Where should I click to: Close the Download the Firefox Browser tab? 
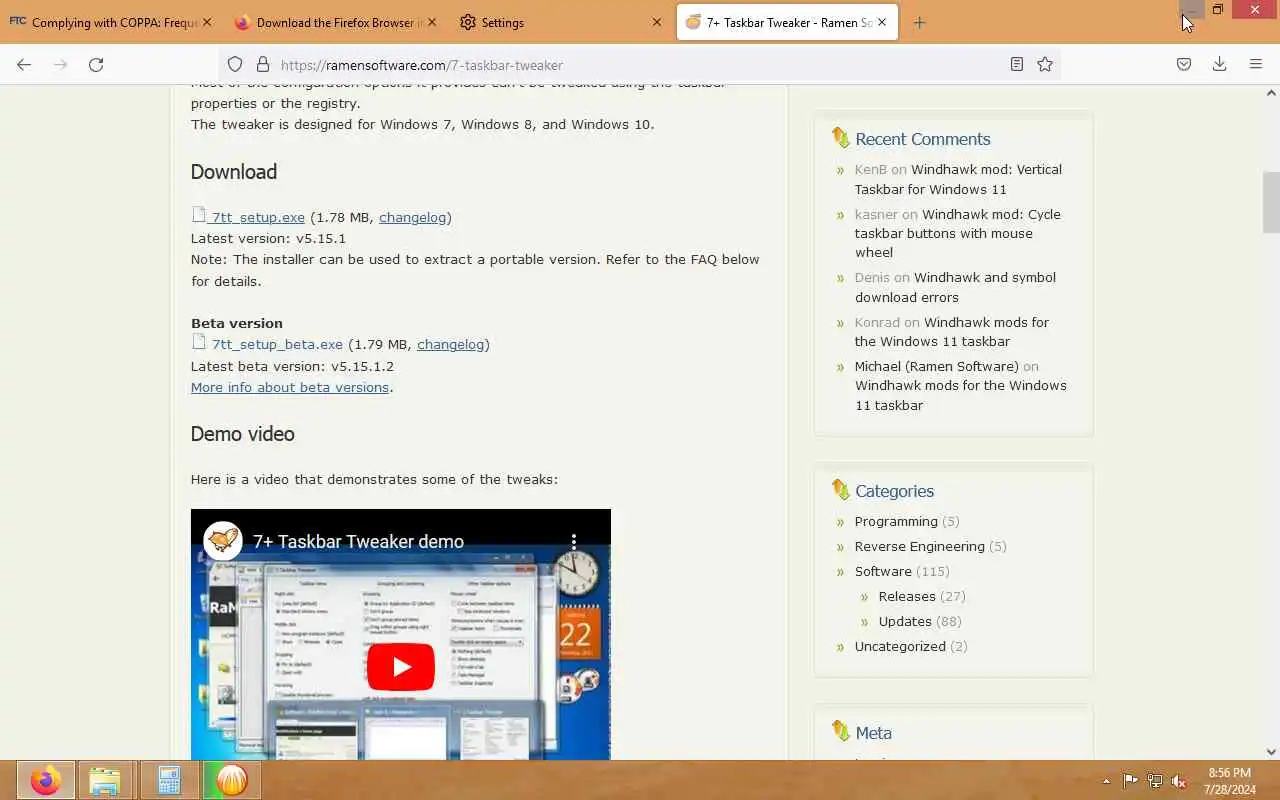[x=432, y=22]
